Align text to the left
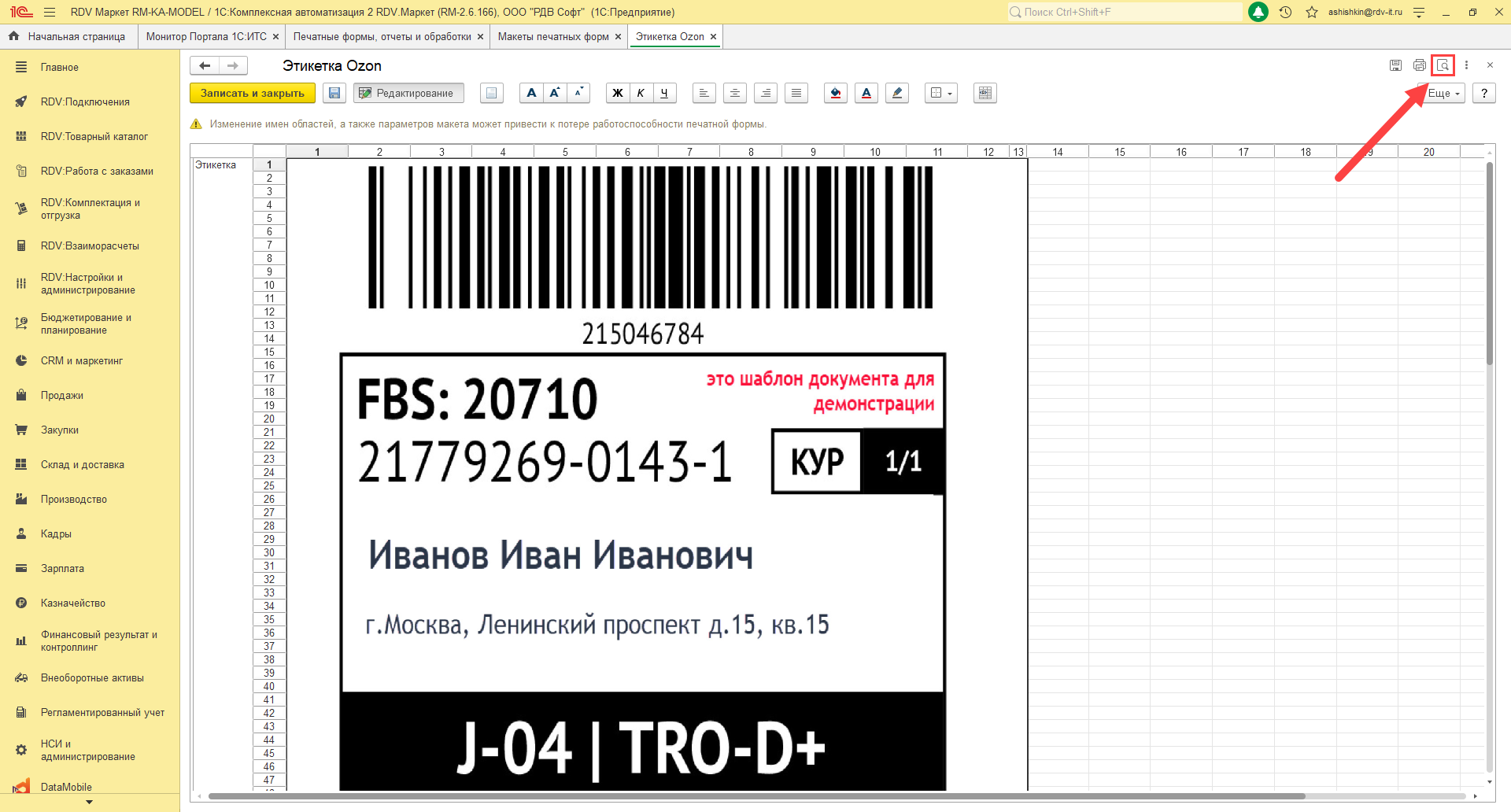 tap(704, 93)
